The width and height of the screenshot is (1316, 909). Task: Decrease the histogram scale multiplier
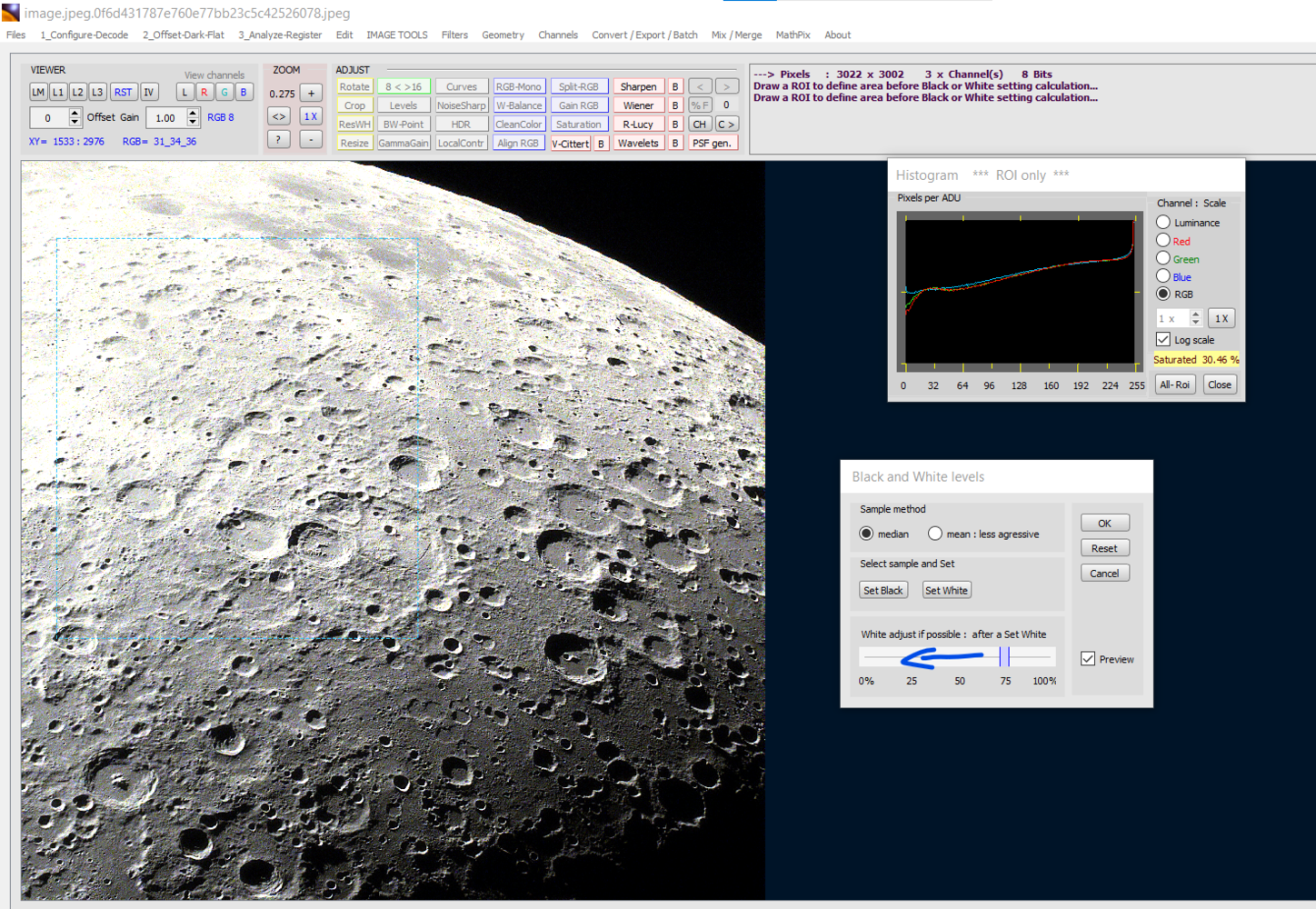pyautogui.click(x=1196, y=323)
